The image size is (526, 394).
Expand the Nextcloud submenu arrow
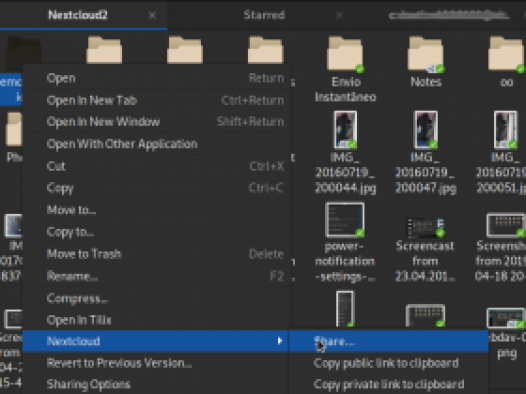click(x=280, y=341)
